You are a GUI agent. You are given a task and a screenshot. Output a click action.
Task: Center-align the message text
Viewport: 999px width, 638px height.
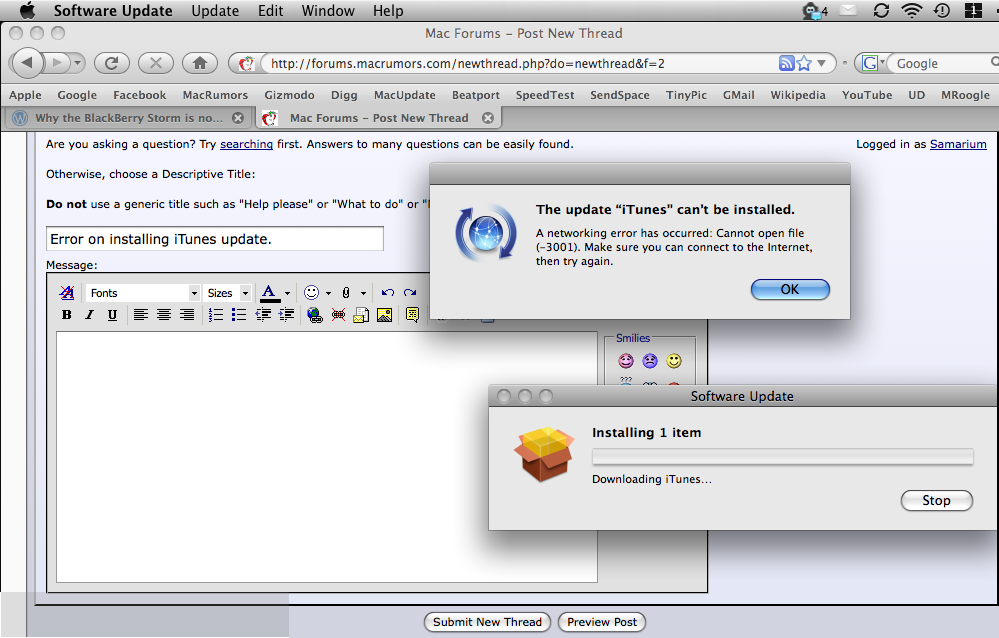[164, 315]
